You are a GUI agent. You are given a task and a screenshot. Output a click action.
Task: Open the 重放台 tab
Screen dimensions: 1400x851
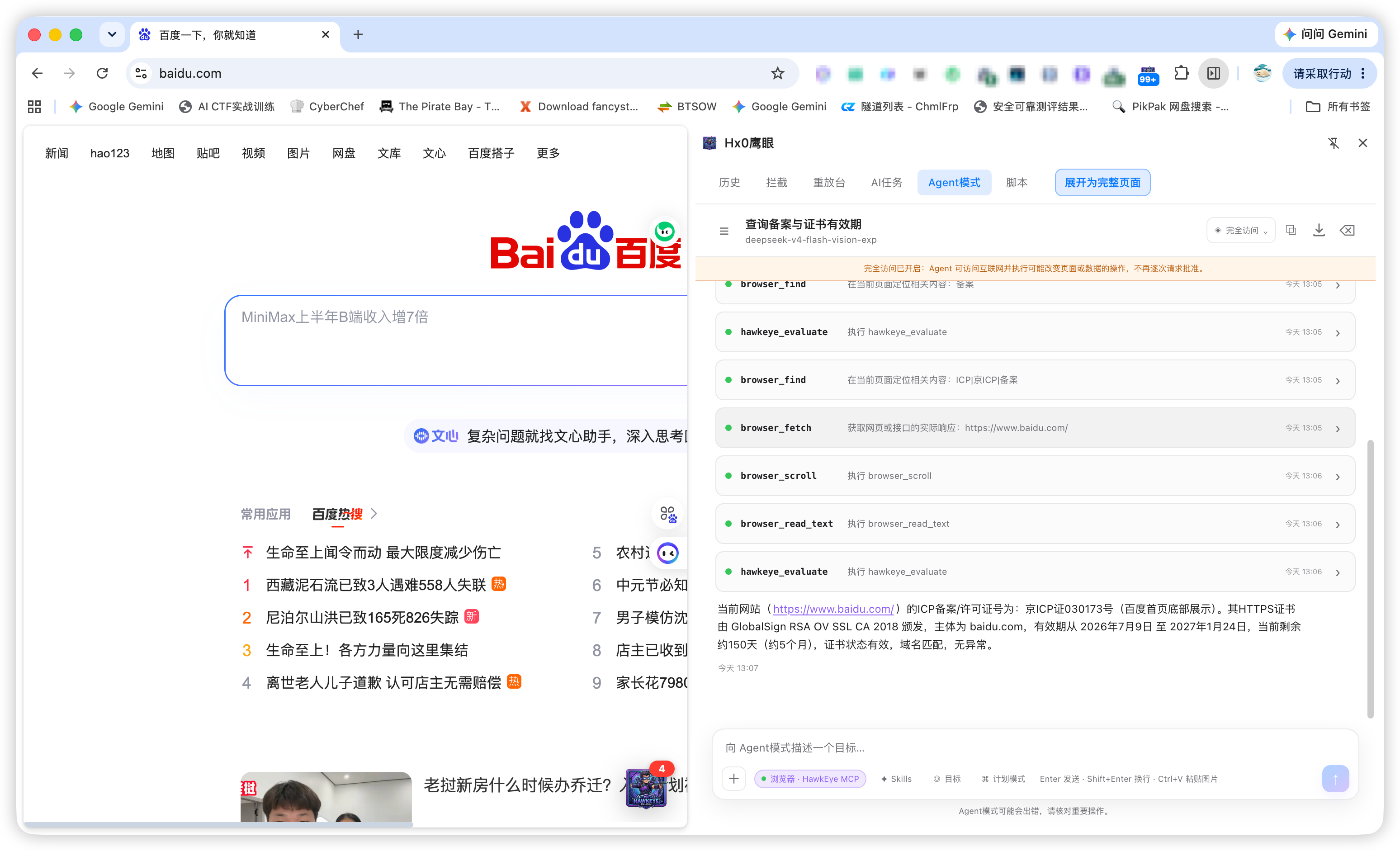coord(828,182)
